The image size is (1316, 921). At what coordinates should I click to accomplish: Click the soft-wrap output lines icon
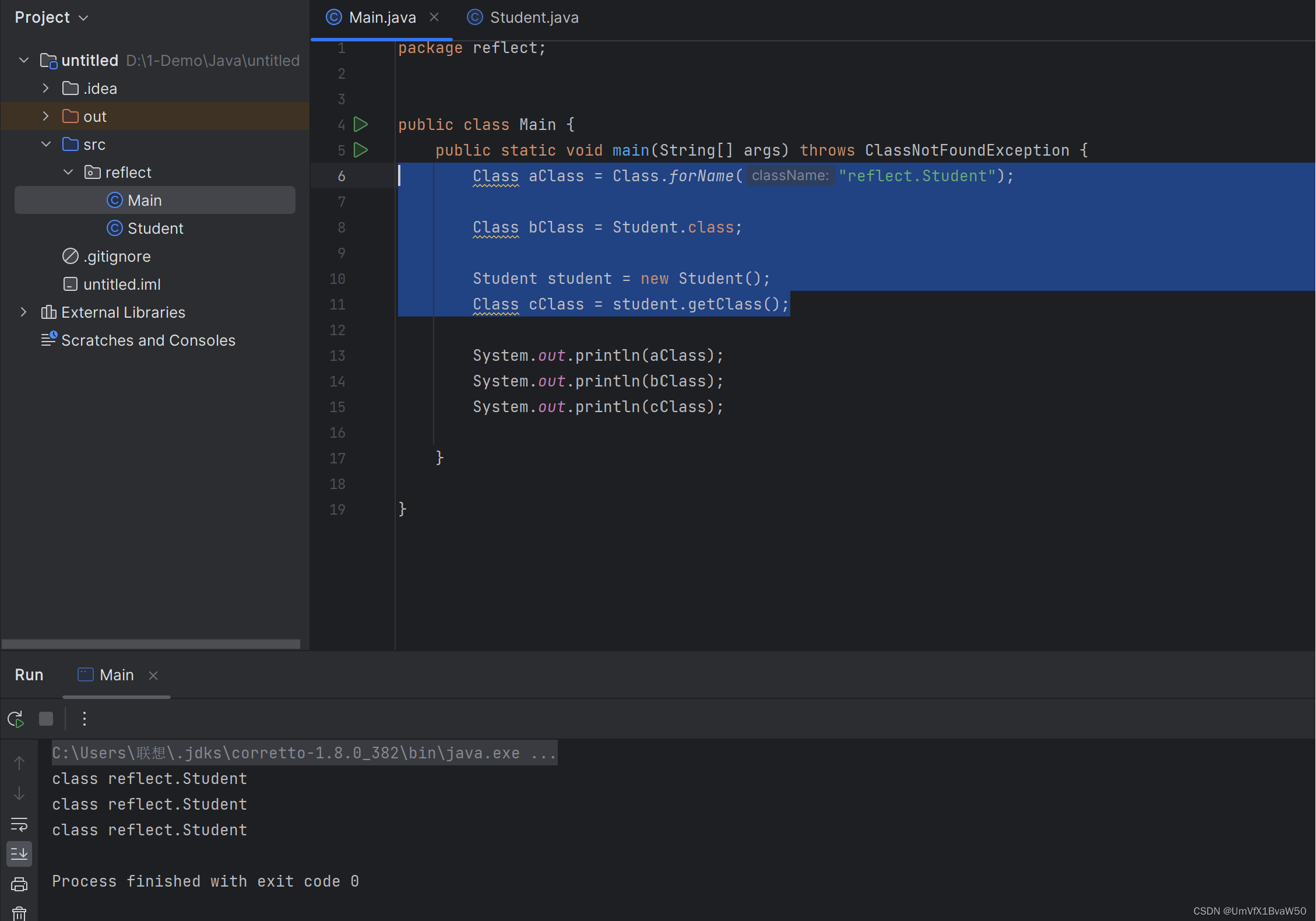[19, 821]
